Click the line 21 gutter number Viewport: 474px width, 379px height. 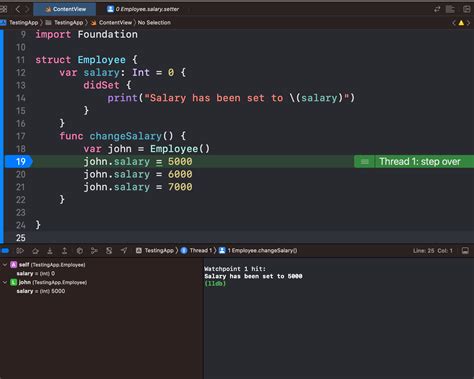tap(21, 187)
